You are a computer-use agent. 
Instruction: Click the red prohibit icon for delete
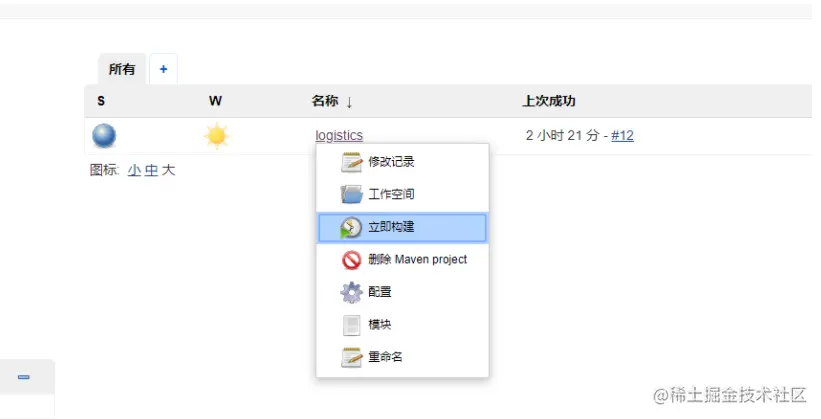tap(351, 260)
